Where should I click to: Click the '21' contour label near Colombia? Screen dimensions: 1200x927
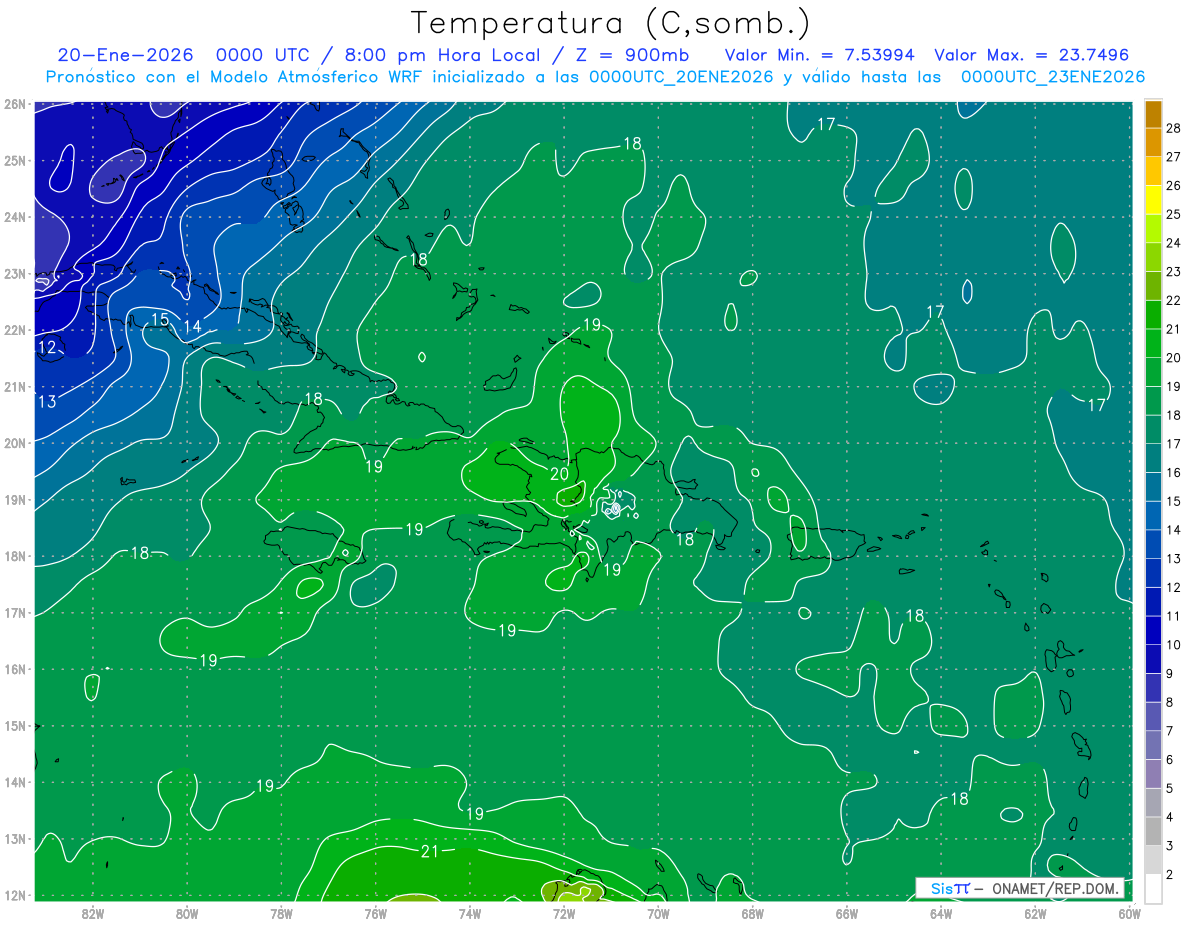430,852
